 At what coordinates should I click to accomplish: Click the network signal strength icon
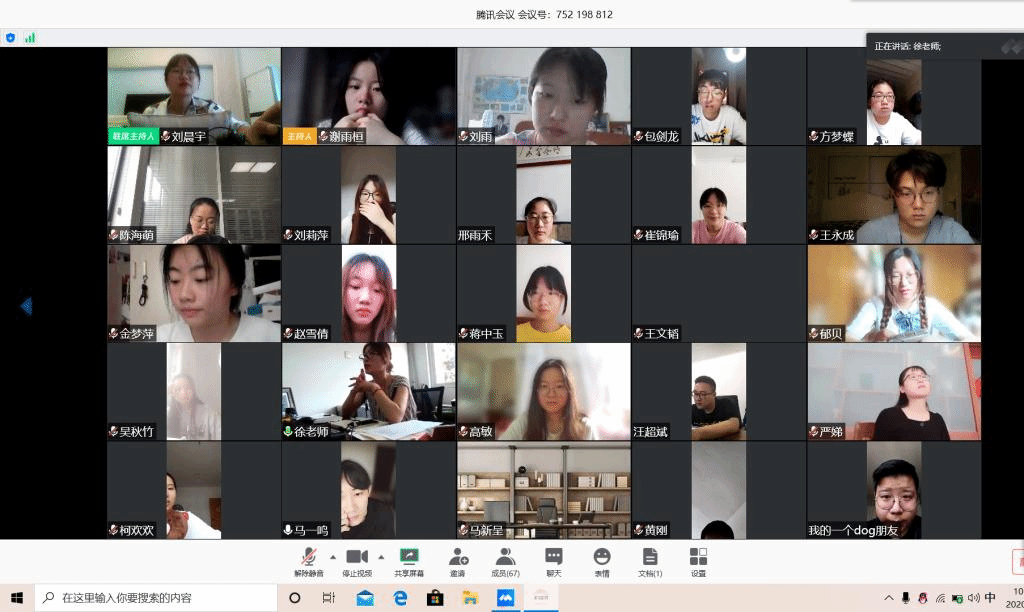pos(30,38)
